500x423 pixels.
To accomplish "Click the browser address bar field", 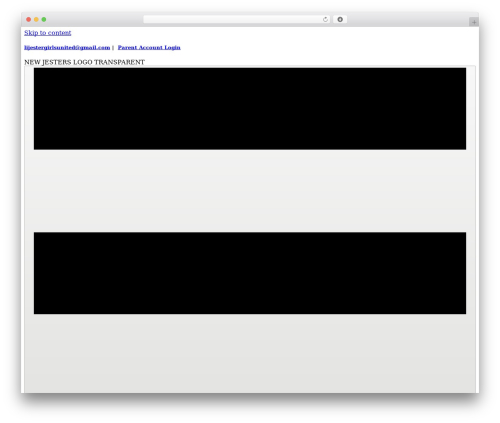I will (237, 20).
